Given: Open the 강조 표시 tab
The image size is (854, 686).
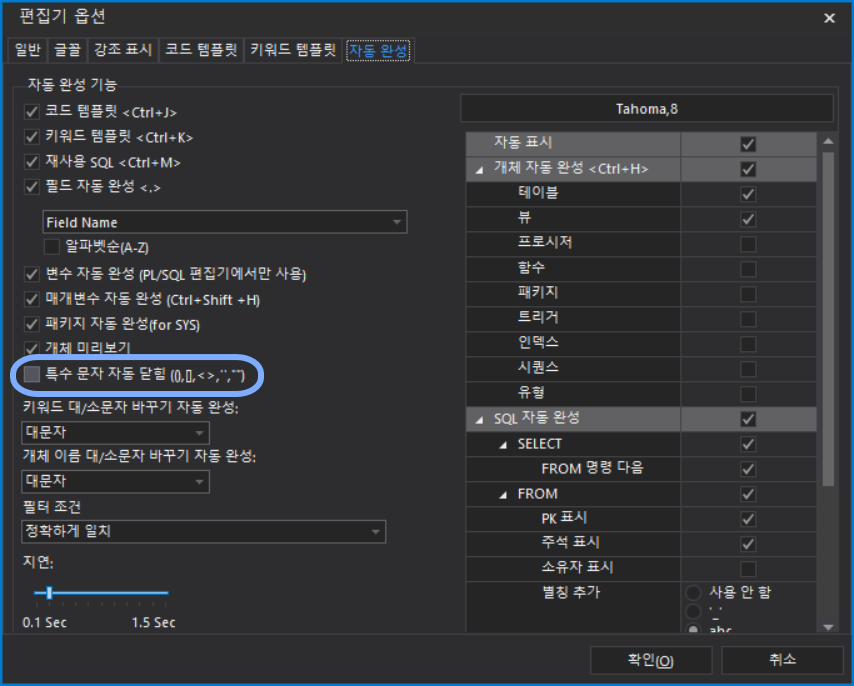Looking at the screenshot, I should [122, 50].
